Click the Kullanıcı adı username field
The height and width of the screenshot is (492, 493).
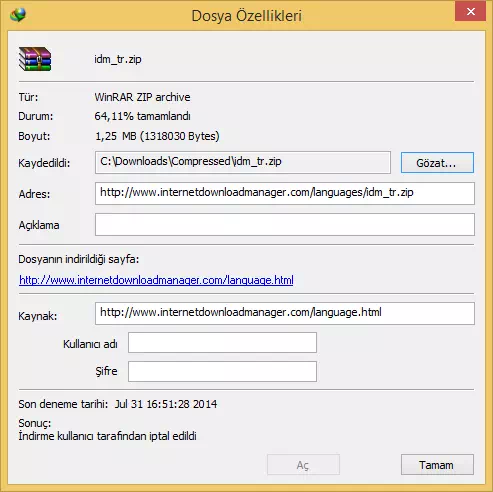click(222, 342)
